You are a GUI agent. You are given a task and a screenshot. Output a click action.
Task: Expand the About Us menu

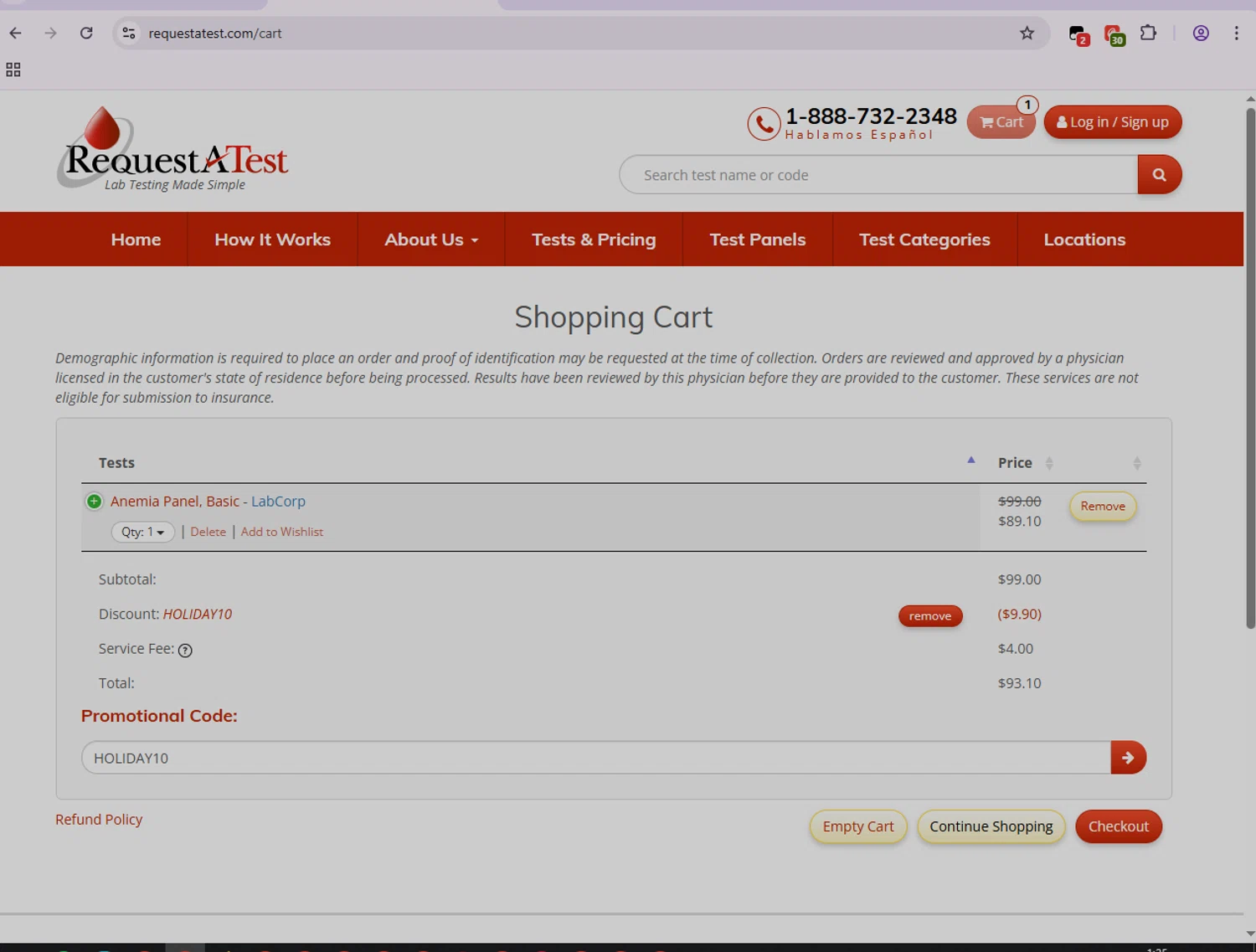click(x=431, y=239)
